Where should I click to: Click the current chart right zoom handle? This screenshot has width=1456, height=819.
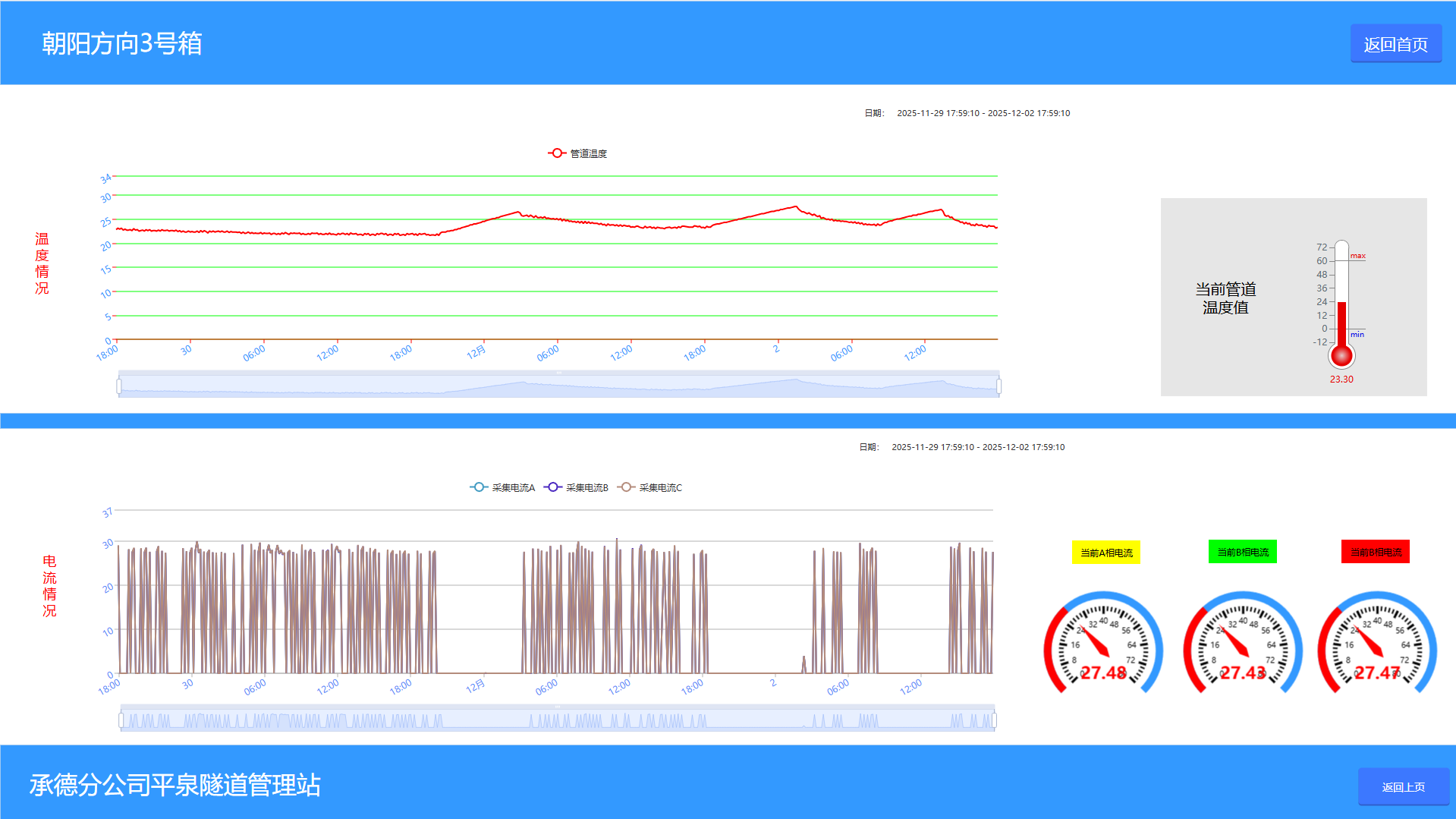click(994, 720)
